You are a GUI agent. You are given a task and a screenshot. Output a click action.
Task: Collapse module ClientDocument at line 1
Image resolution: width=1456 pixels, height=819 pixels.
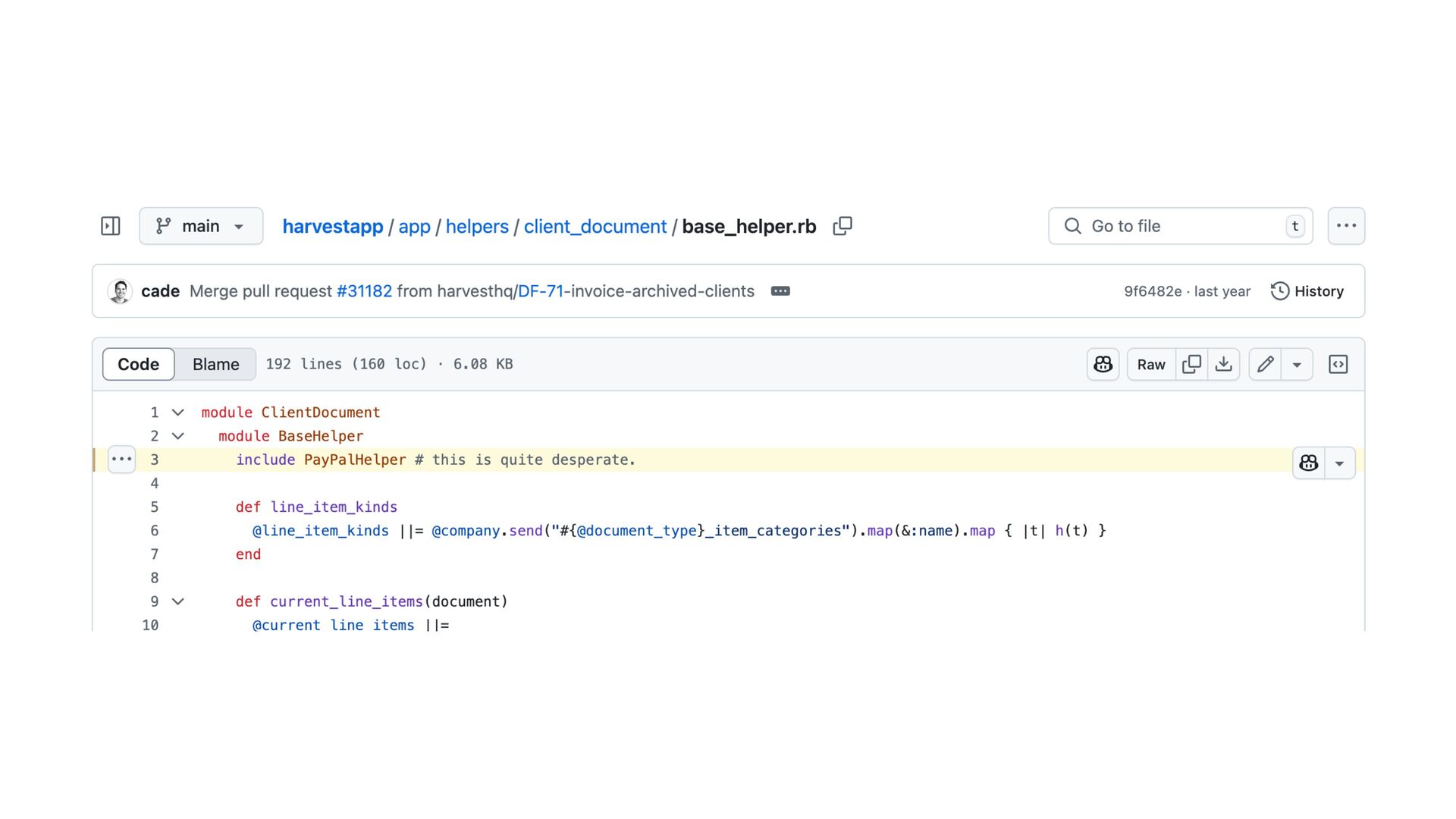tap(178, 413)
